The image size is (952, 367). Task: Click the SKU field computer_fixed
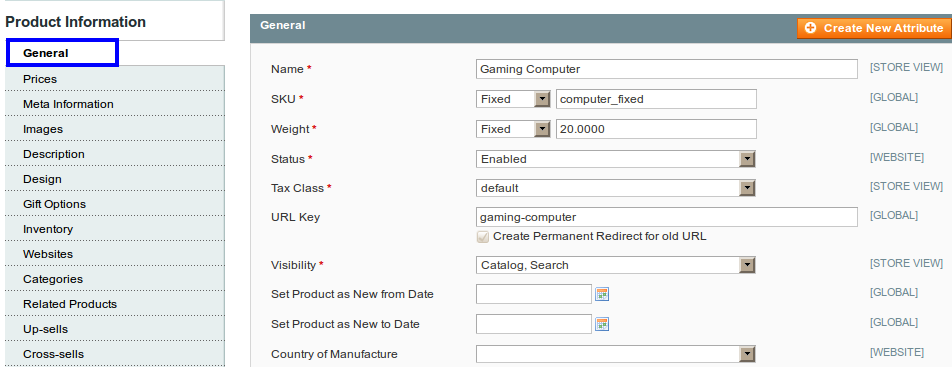(656, 99)
